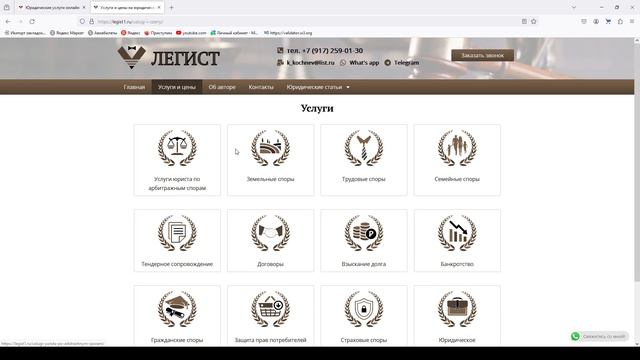Viewport: 640px width, 360px height.
Task: Open the youtube.com bookmark
Action: click(191, 33)
